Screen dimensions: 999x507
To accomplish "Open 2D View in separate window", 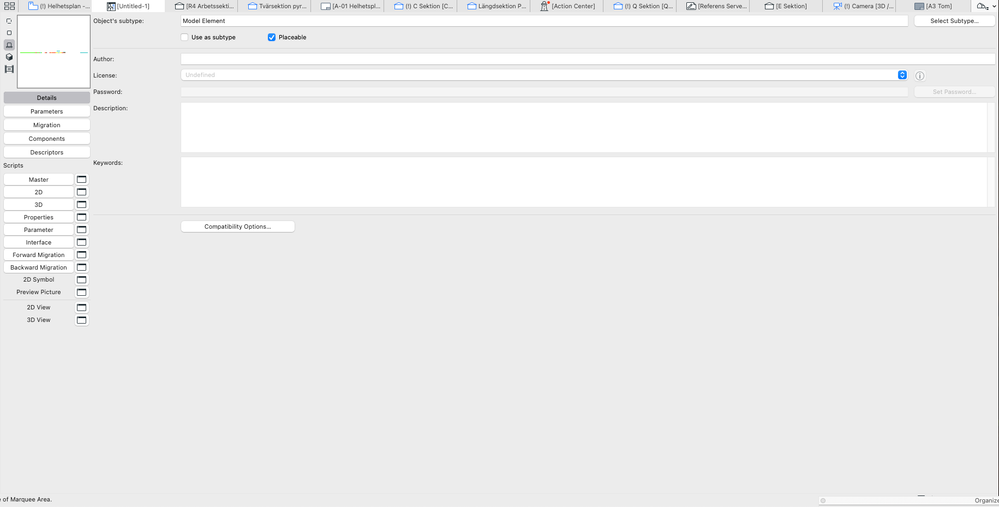I will click(x=82, y=308).
